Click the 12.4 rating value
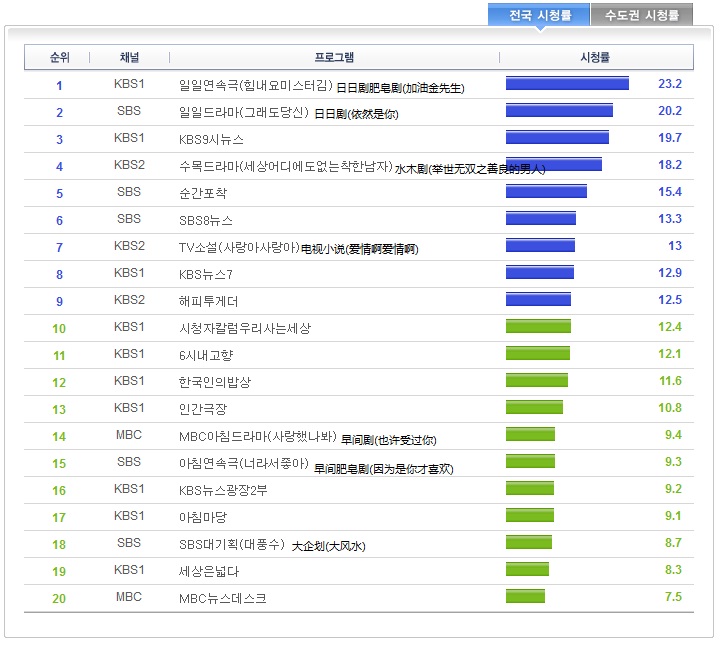The height and width of the screenshot is (645, 720). [670, 327]
